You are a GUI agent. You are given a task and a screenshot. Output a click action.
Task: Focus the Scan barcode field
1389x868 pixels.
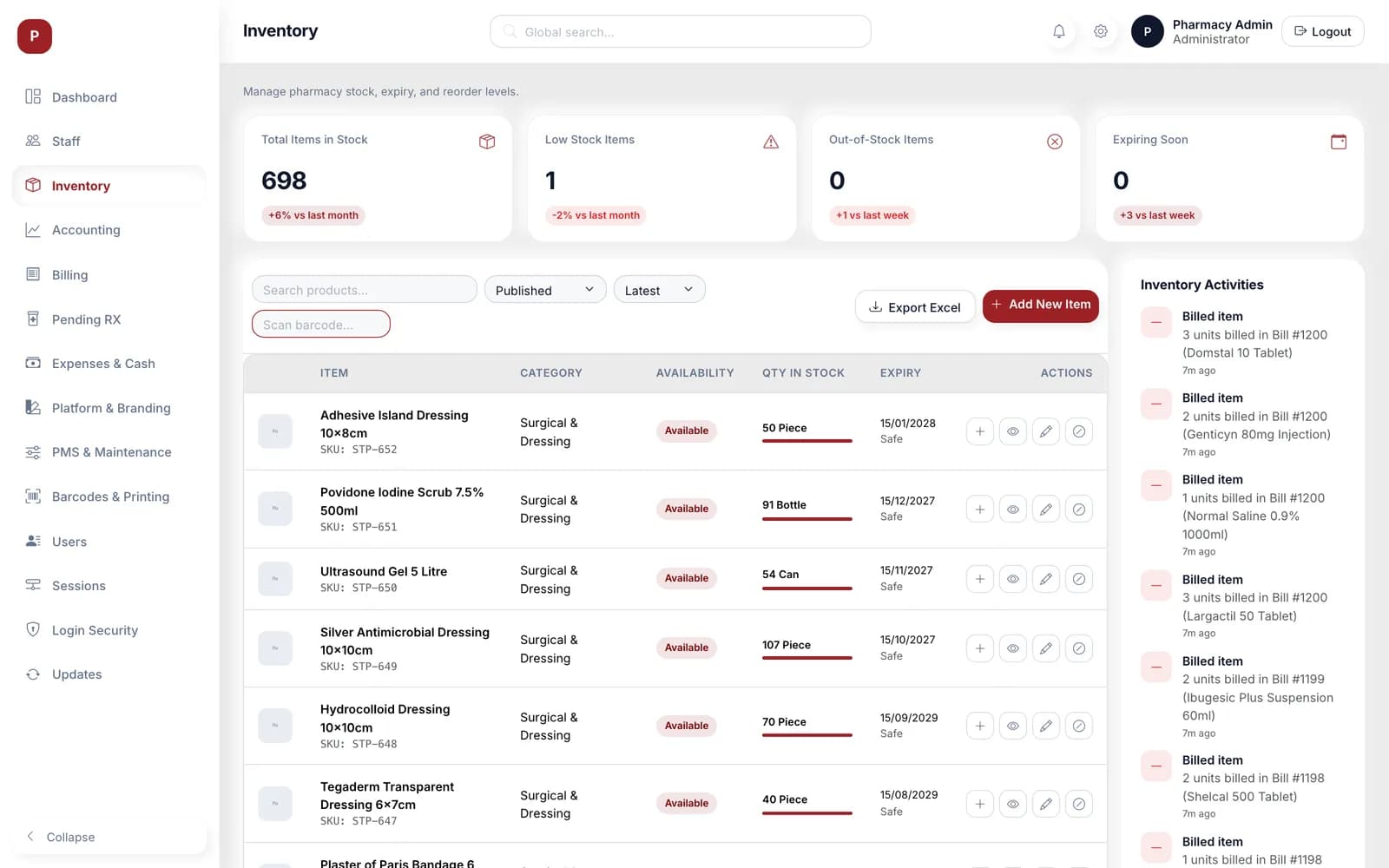321,324
